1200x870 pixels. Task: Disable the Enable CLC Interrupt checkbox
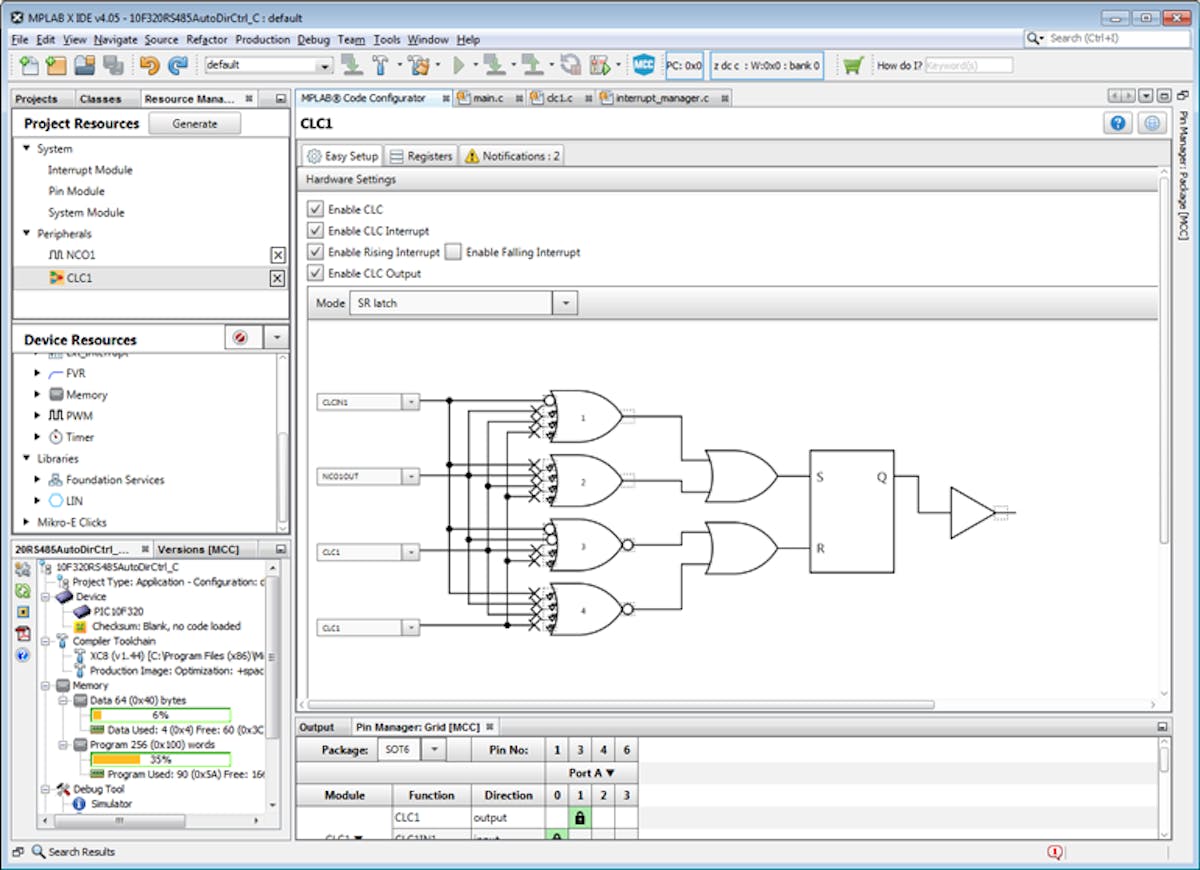(x=315, y=230)
